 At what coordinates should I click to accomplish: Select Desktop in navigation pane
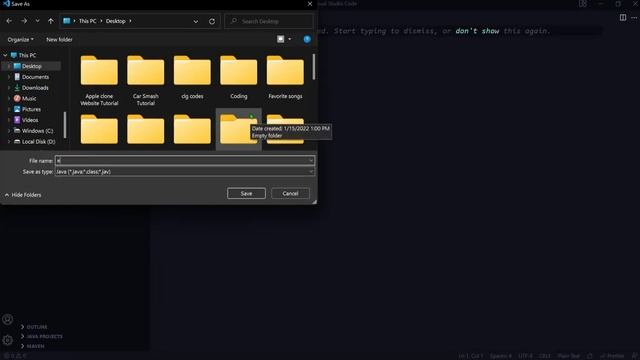(32, 66)
